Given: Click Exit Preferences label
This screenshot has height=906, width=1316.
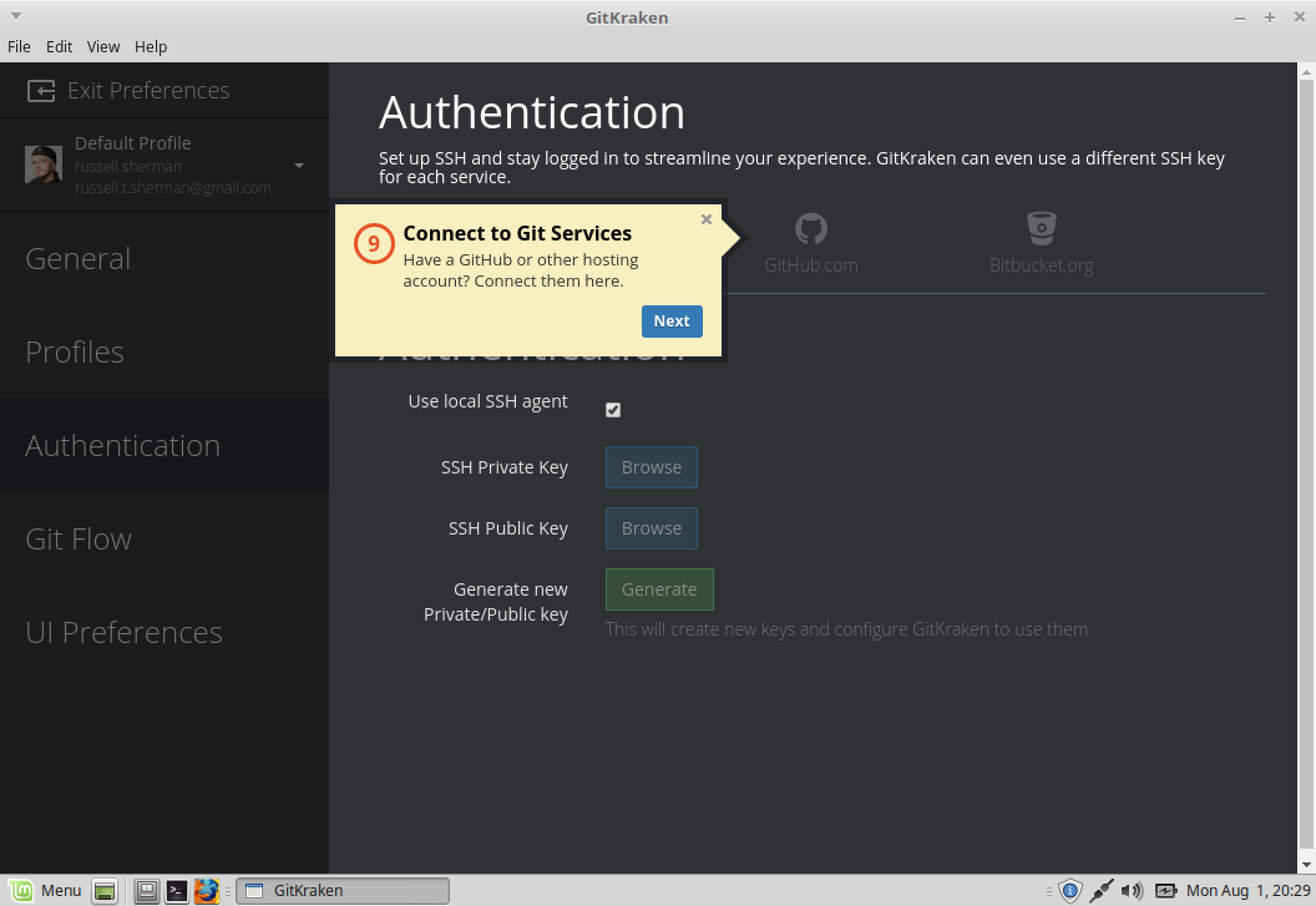Looking at the screenshot, I should (x=148, y=91).
